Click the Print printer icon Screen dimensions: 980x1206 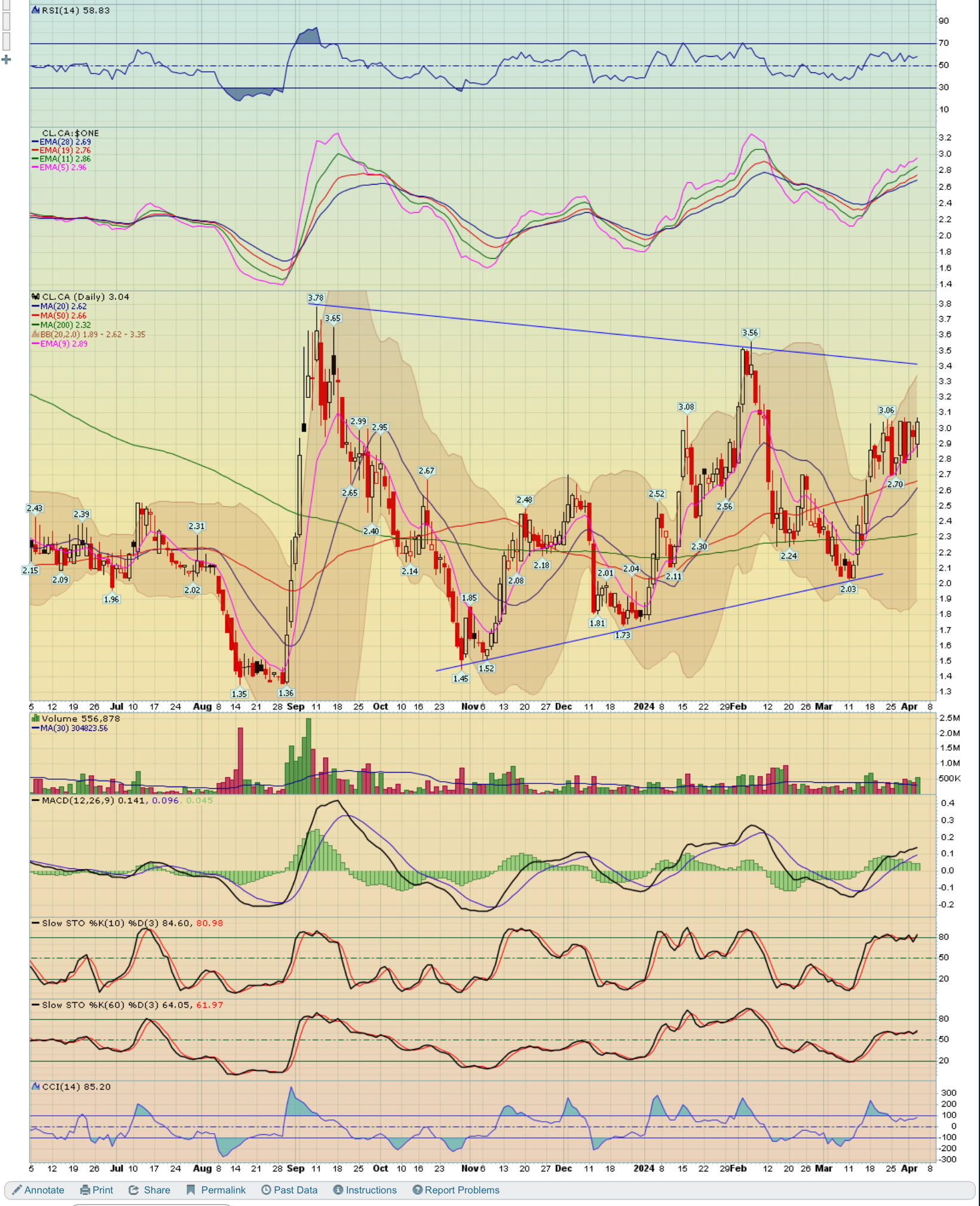click(85, 1190)
